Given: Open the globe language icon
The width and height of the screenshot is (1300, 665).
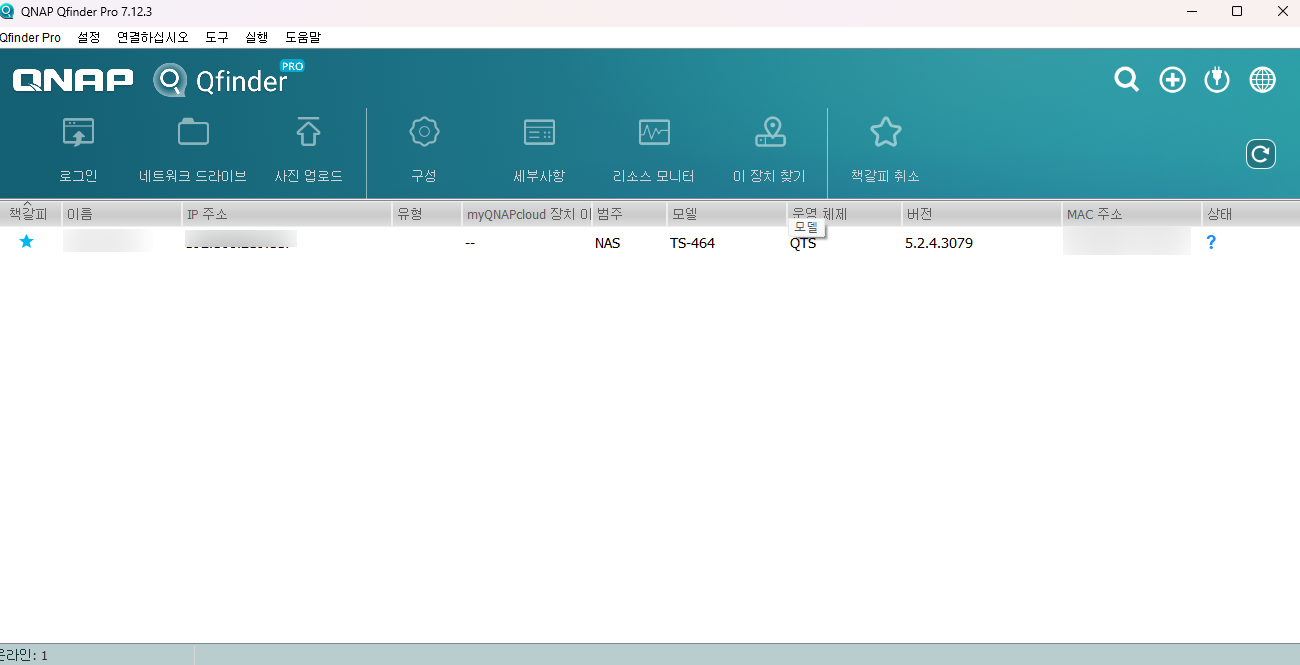Looking at the screenshot, I should (x=1262, y=80).
